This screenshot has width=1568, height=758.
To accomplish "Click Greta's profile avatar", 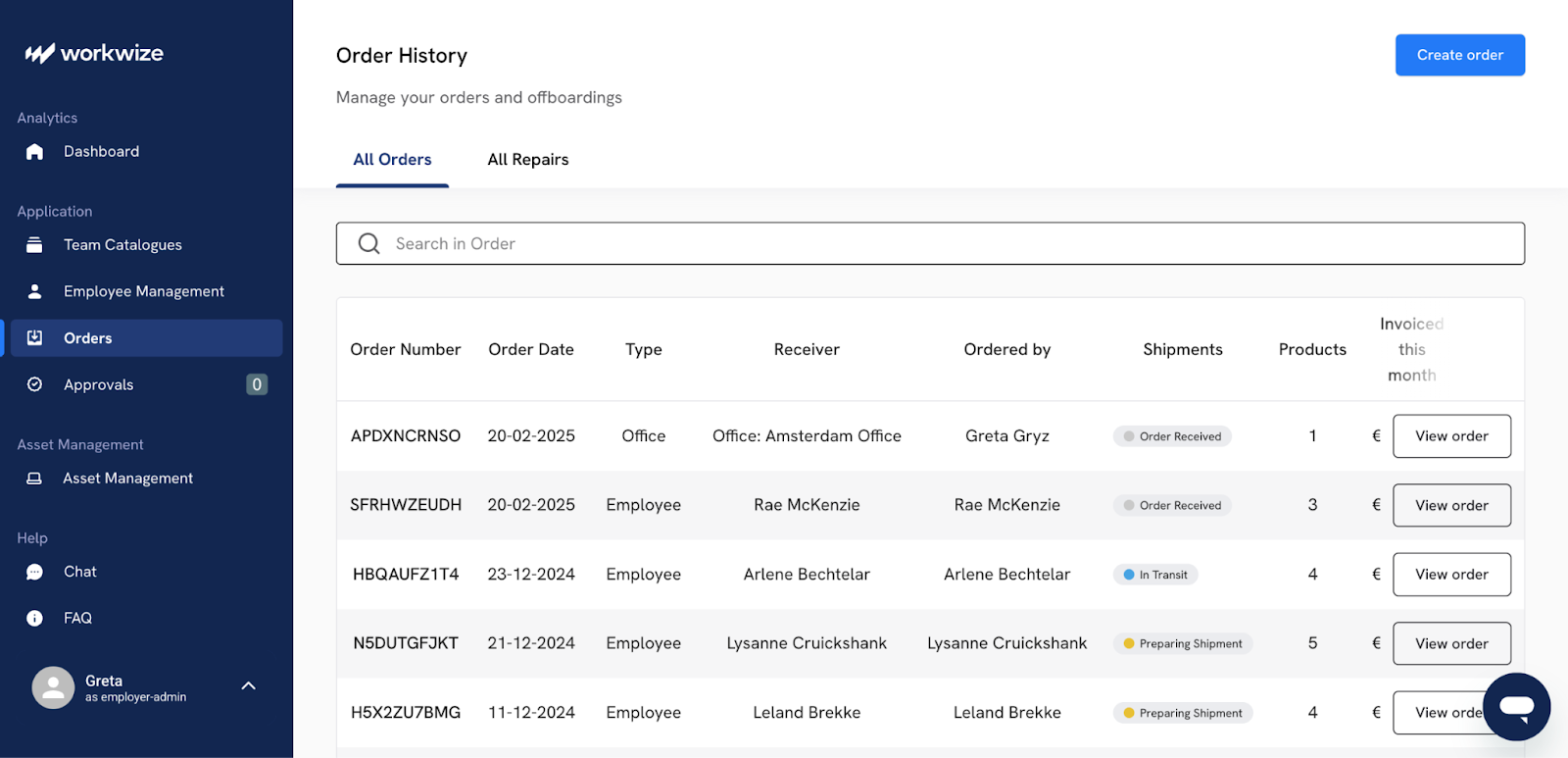I will (53, 687).
